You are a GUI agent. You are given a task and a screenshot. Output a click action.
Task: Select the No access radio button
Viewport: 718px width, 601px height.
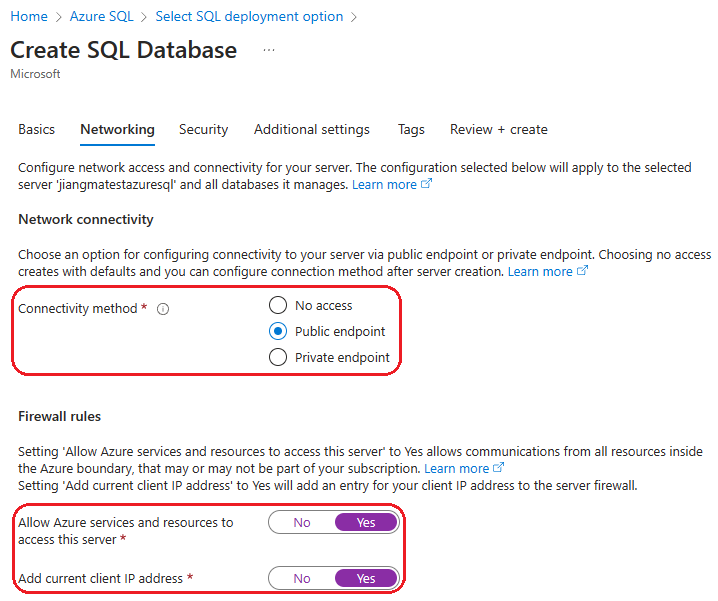278,305
